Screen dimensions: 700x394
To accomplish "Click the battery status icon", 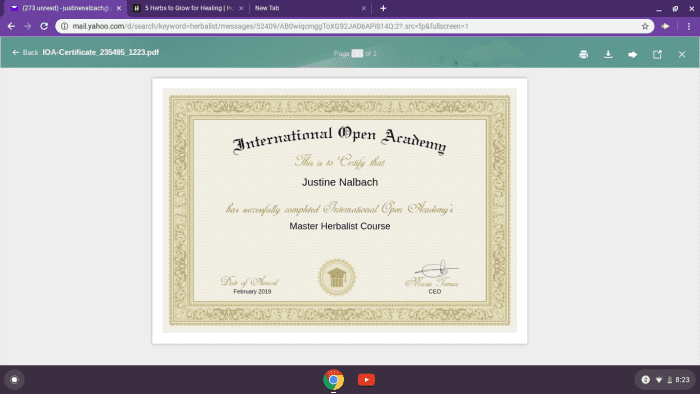I will tap(669, 380).
